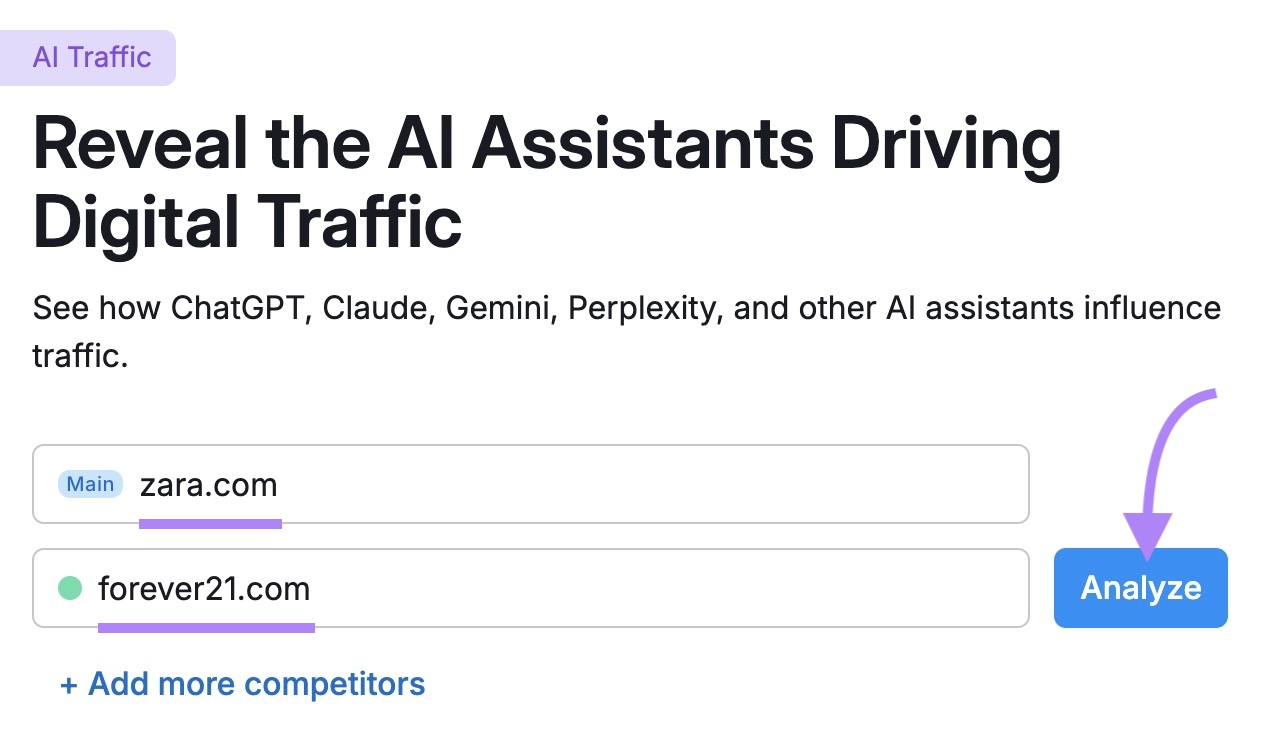1270x736 pixels.
Task: Click the purple underline below forever21.com
Action: pyautogui.click(x=207, y=628)
